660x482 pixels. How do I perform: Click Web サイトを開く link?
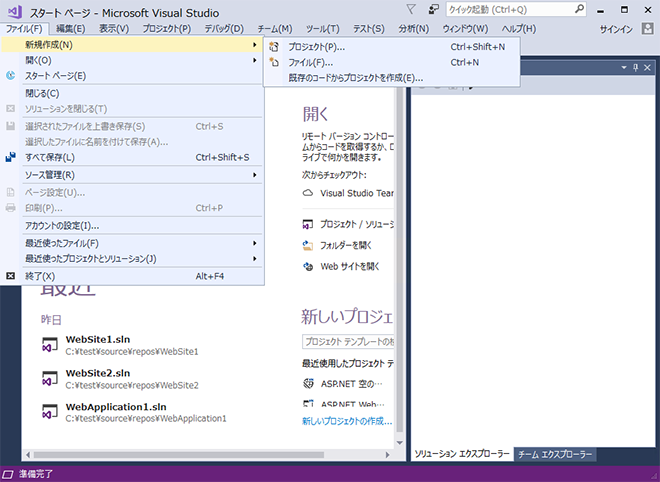pyautogui.click(x=350, y=266)
